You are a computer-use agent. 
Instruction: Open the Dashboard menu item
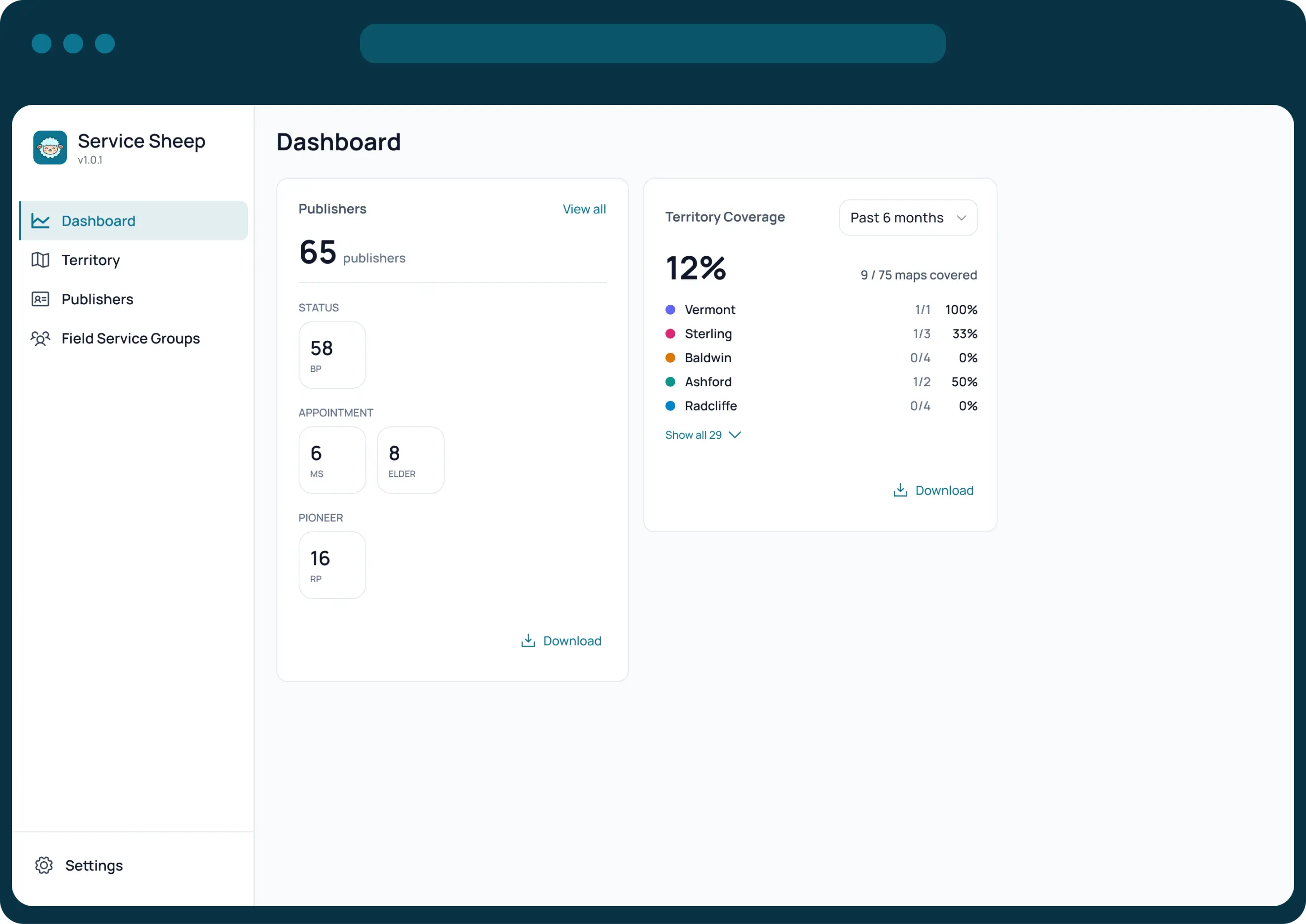pos(134,221)
